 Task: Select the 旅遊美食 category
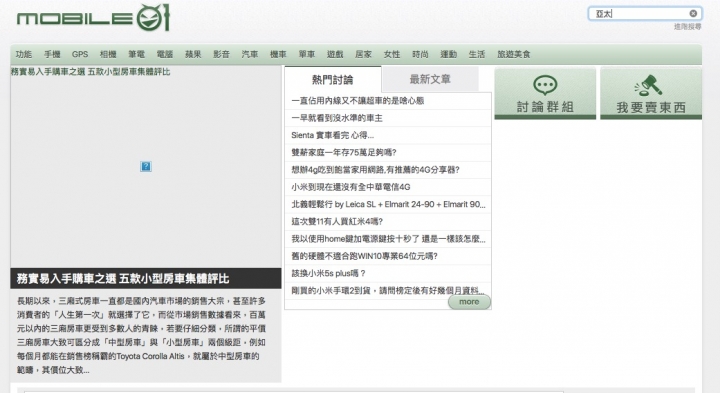513,54
